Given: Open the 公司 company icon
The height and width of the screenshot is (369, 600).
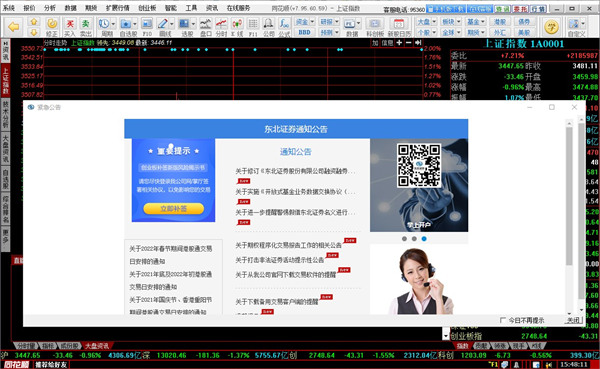Looking at the screenshot, I should pos(269,24).
